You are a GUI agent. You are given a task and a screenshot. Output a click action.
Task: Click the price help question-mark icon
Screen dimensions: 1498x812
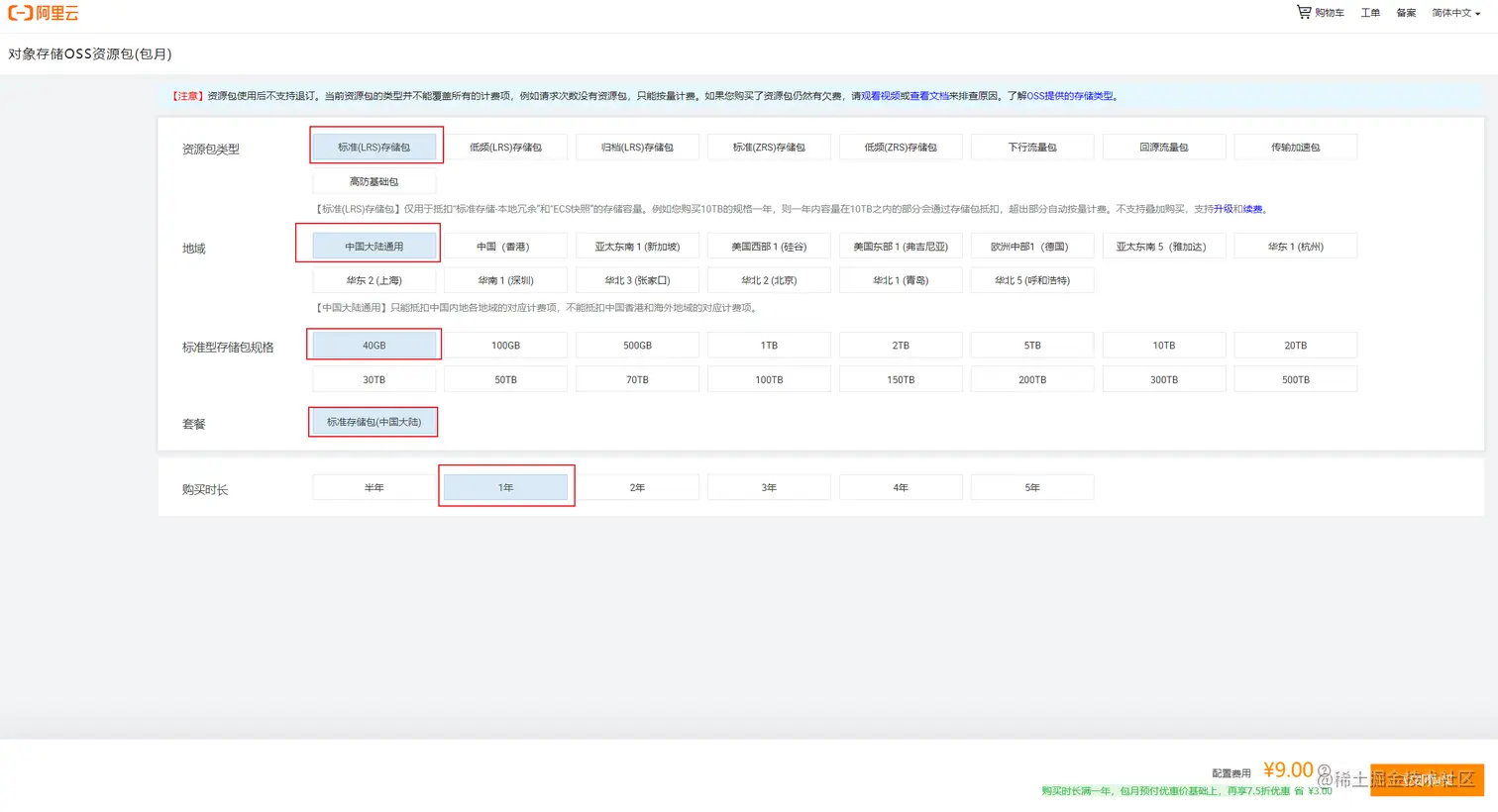coord(1324,770)
